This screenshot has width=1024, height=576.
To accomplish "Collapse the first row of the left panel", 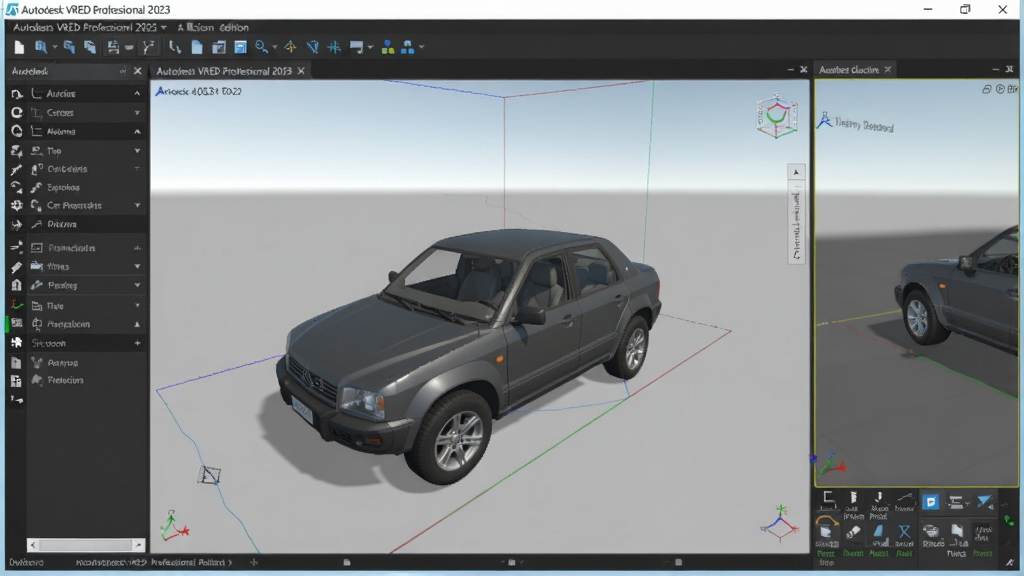I will pyautogui.click(x=137, y=94).
